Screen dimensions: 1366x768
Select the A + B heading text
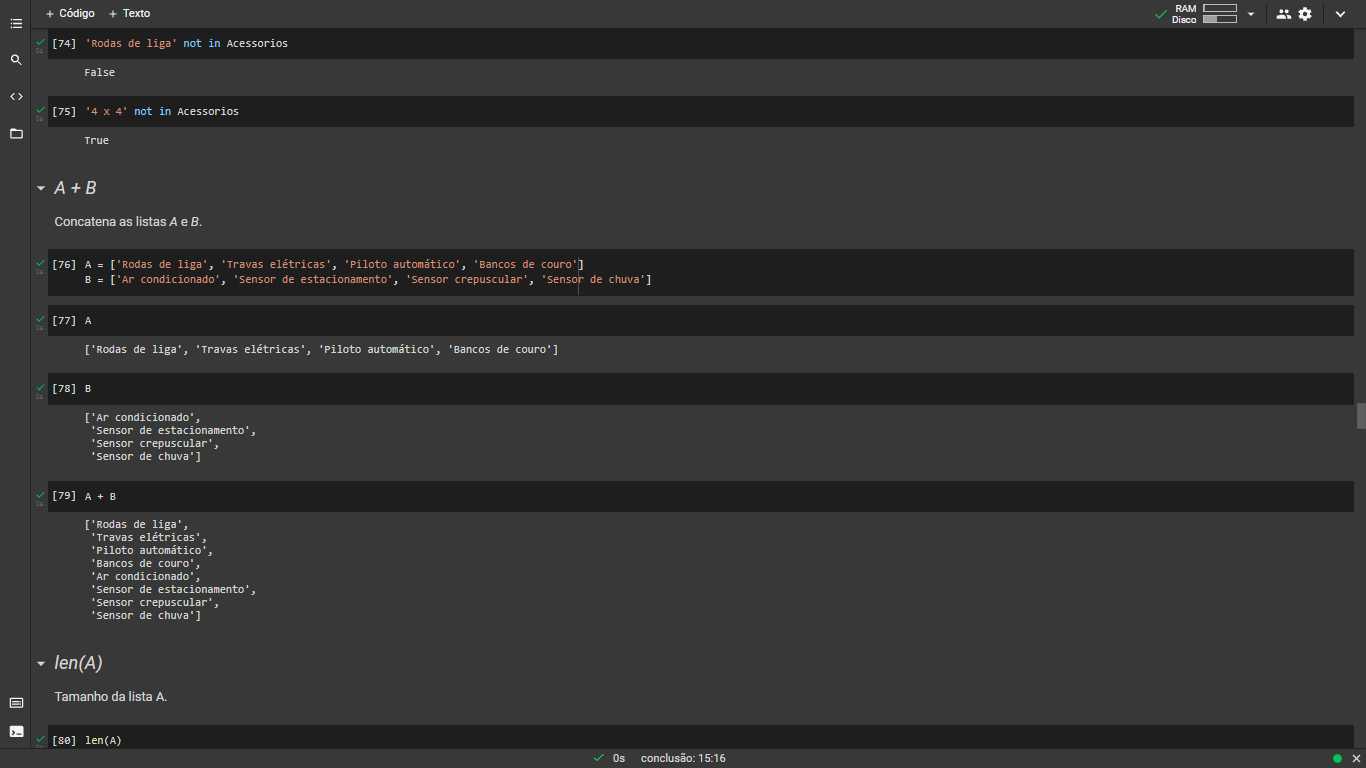(75, 188)
